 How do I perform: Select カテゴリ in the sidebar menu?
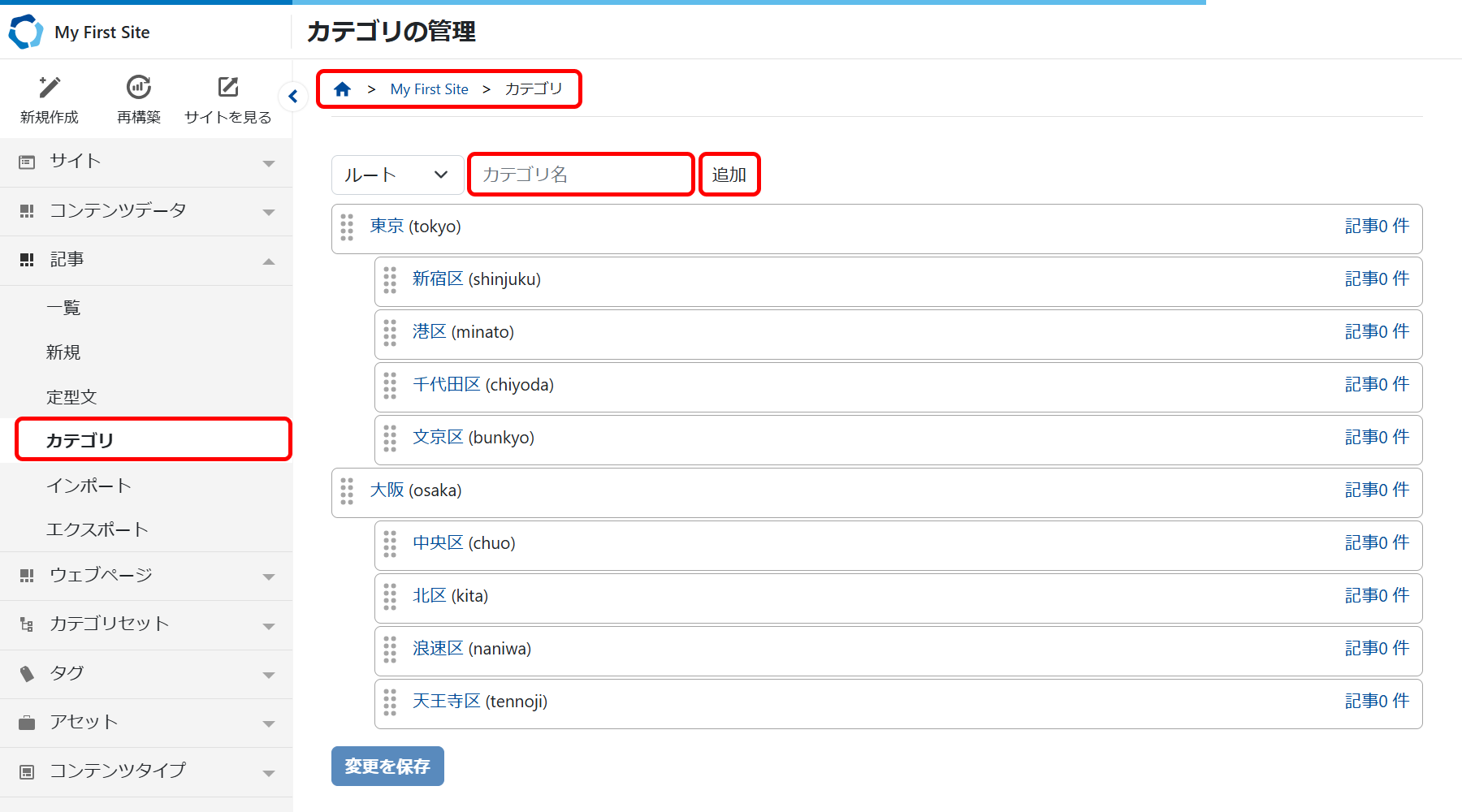coord(80,440)
